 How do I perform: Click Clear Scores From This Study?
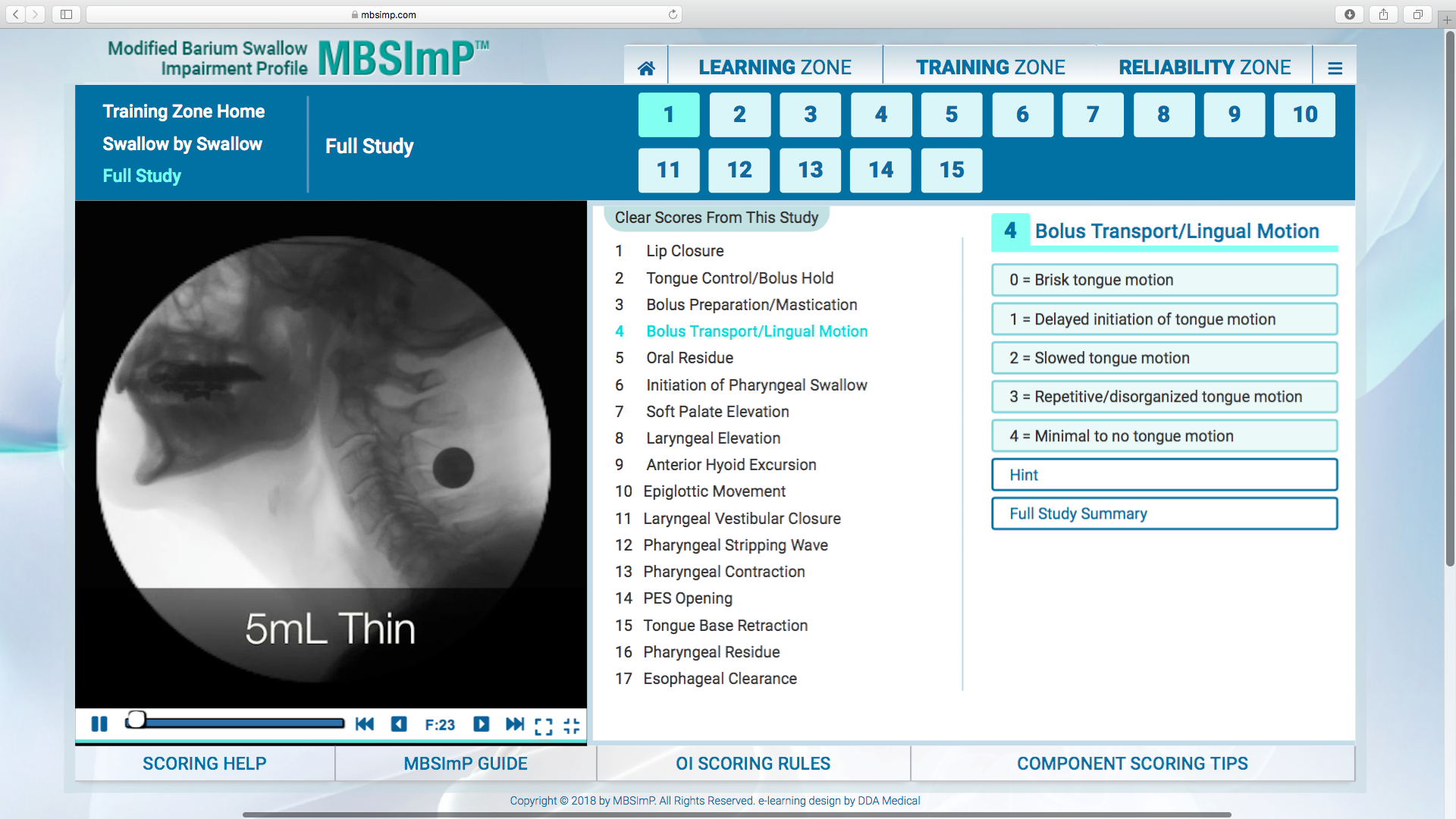pyautogui.click(x=717, y=218)
